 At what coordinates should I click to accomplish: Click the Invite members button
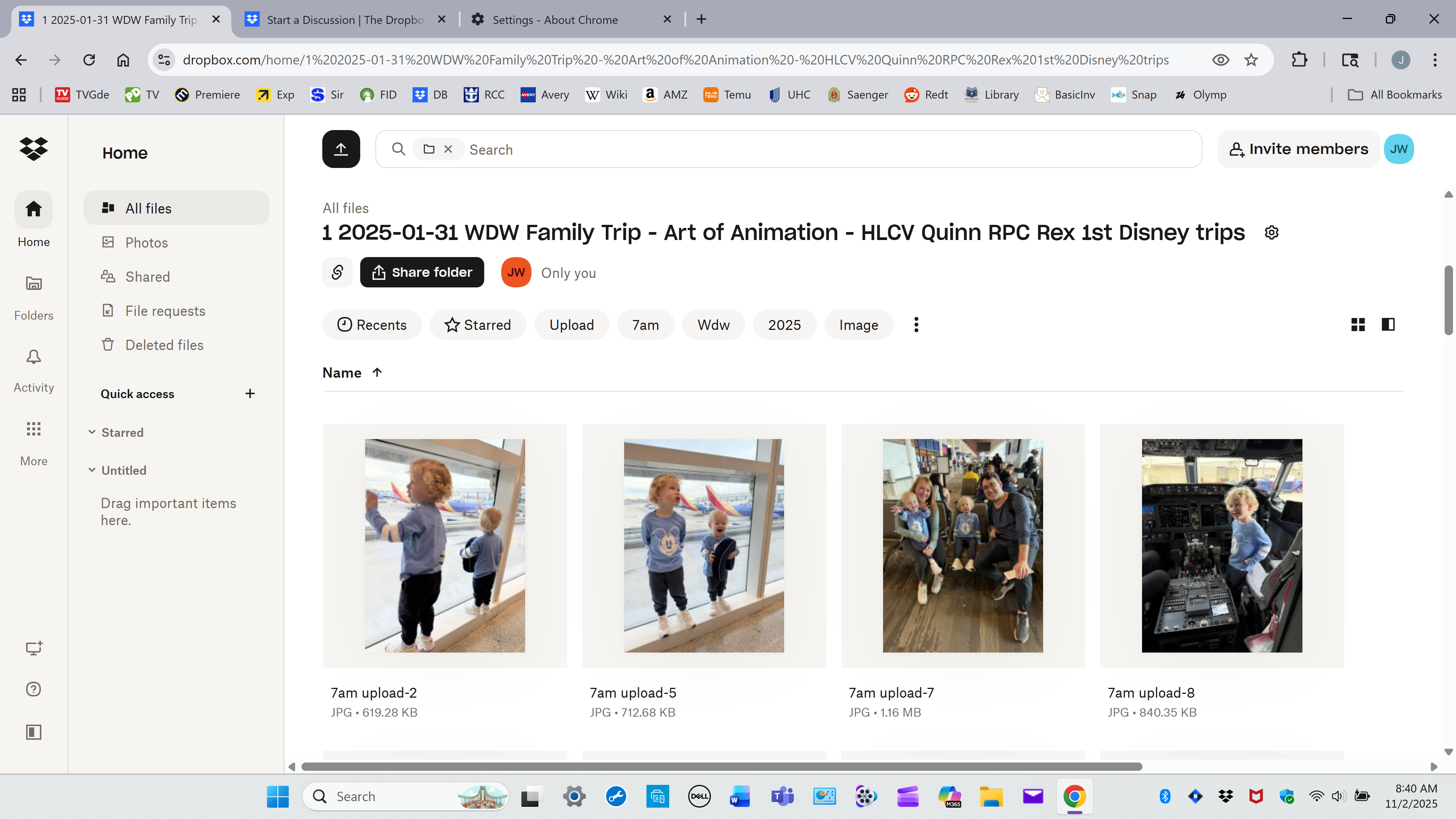1298,149
